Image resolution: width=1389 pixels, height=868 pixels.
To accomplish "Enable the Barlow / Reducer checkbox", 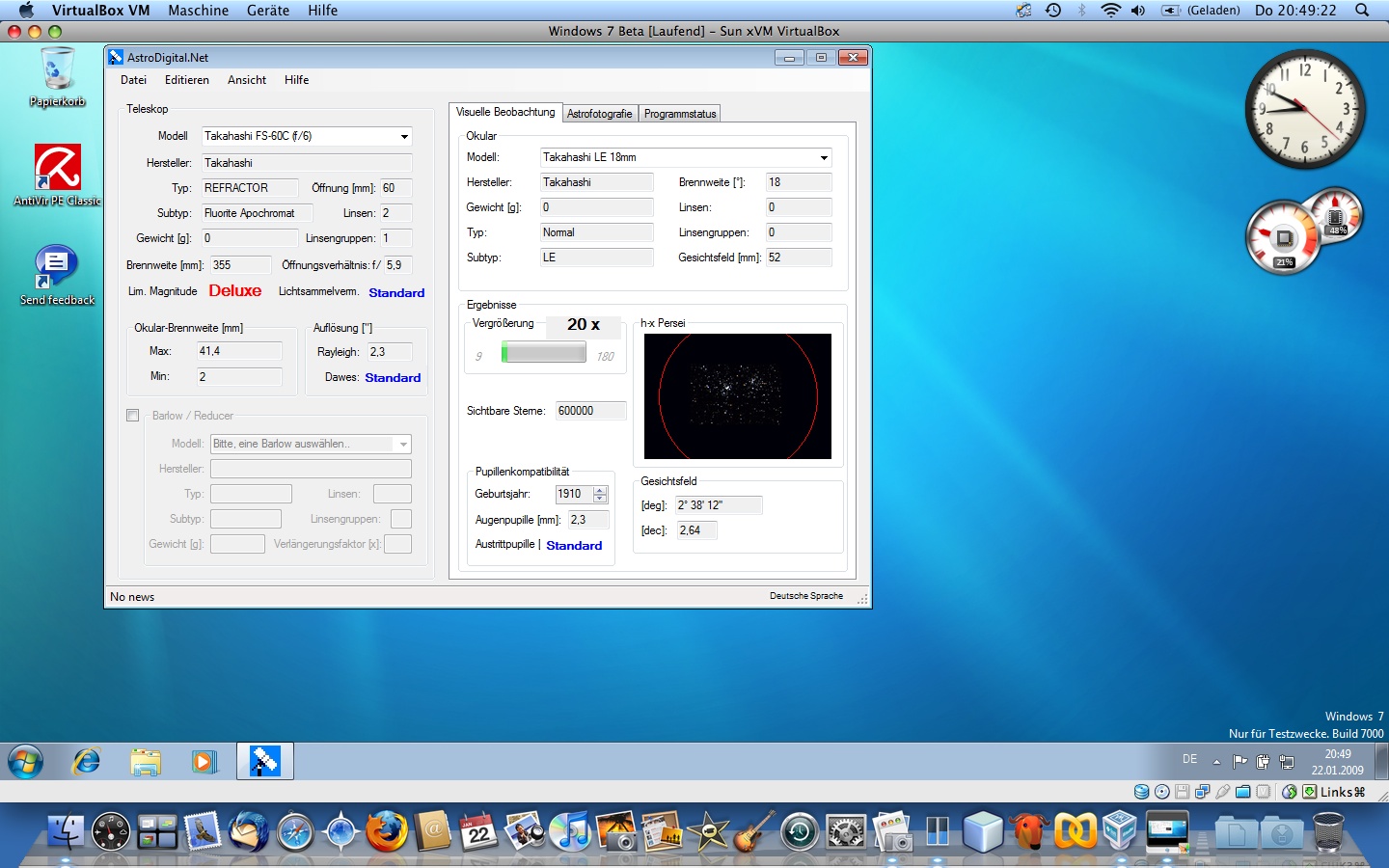I will 133,416.
